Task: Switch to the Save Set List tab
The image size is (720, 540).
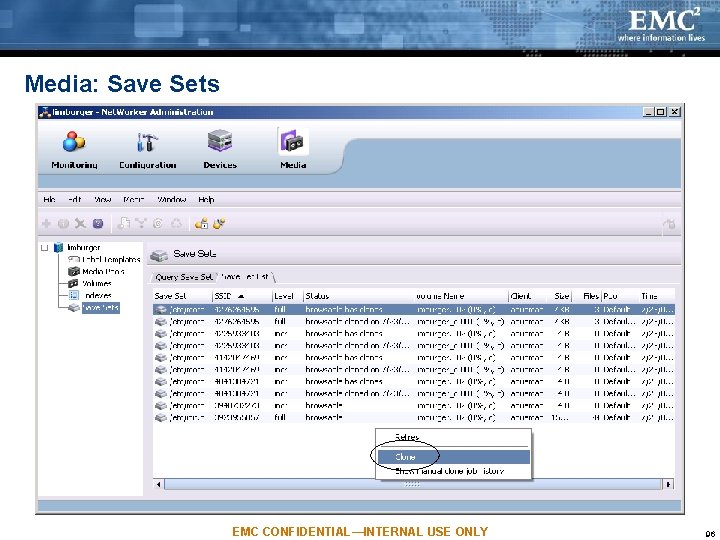Action: (x=245, y=277)
